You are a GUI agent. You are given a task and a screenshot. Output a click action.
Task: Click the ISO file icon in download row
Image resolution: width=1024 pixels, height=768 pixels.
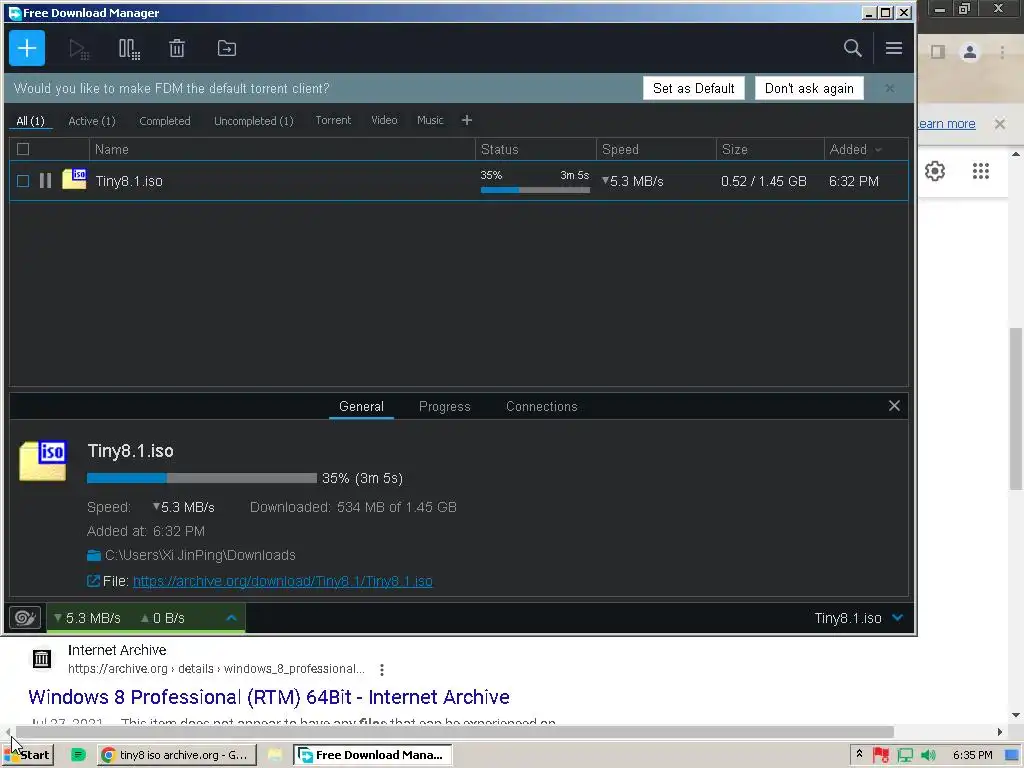point(74,180)
